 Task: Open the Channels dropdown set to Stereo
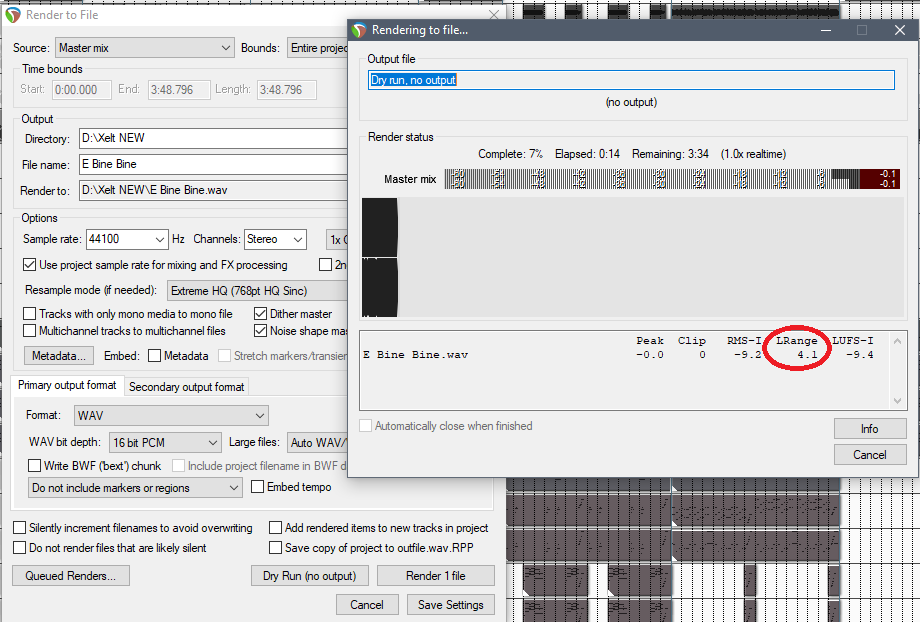pyautogui.click(x=275, y=239)
